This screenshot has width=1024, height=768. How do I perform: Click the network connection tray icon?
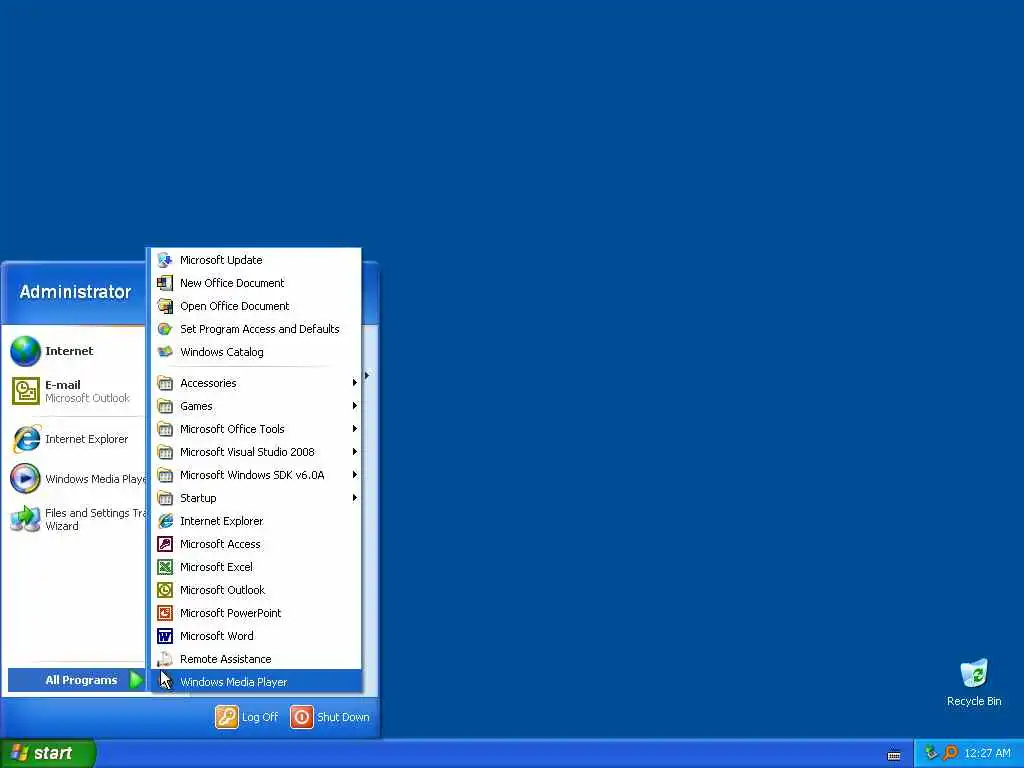[931, 753]
